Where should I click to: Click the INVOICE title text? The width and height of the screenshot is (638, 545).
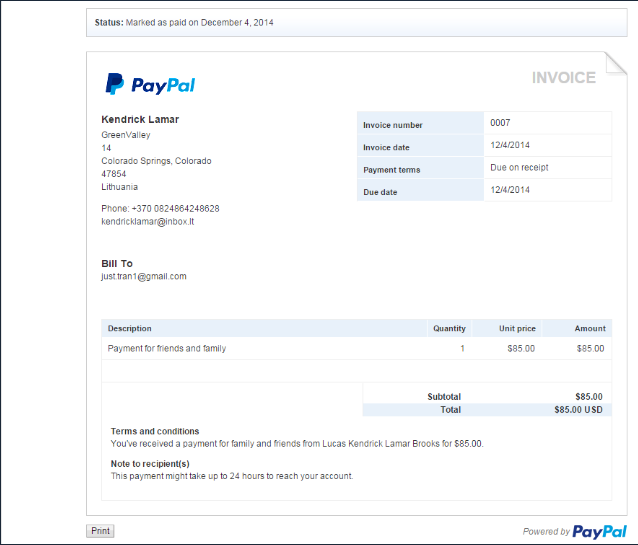pos(563,78)
